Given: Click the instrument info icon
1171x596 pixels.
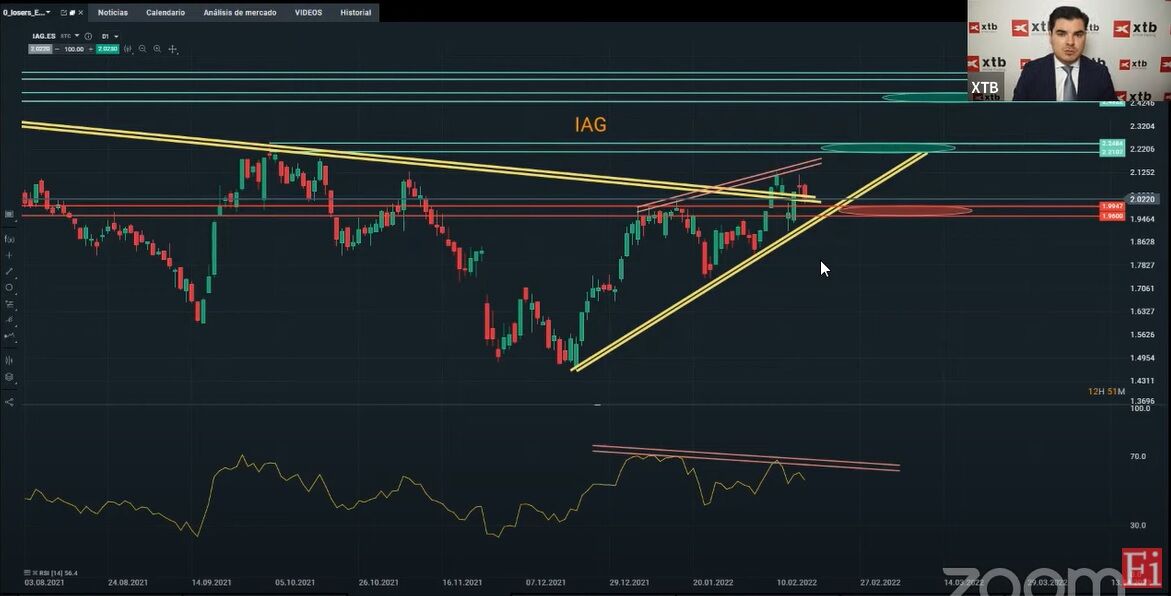Looking at the screenshot, I should tap(88, 36).
